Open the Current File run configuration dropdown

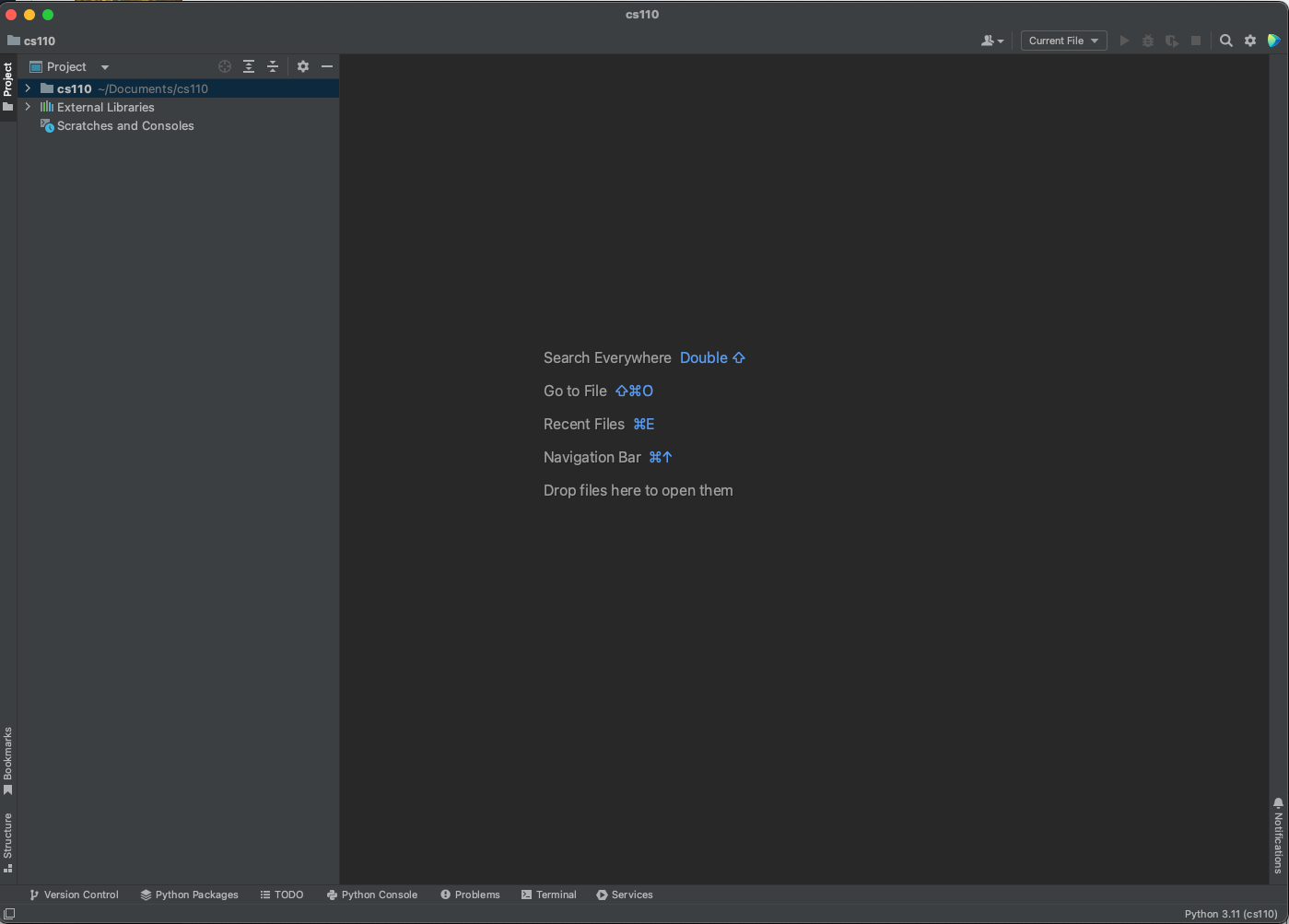click(x=1063, y=41)
